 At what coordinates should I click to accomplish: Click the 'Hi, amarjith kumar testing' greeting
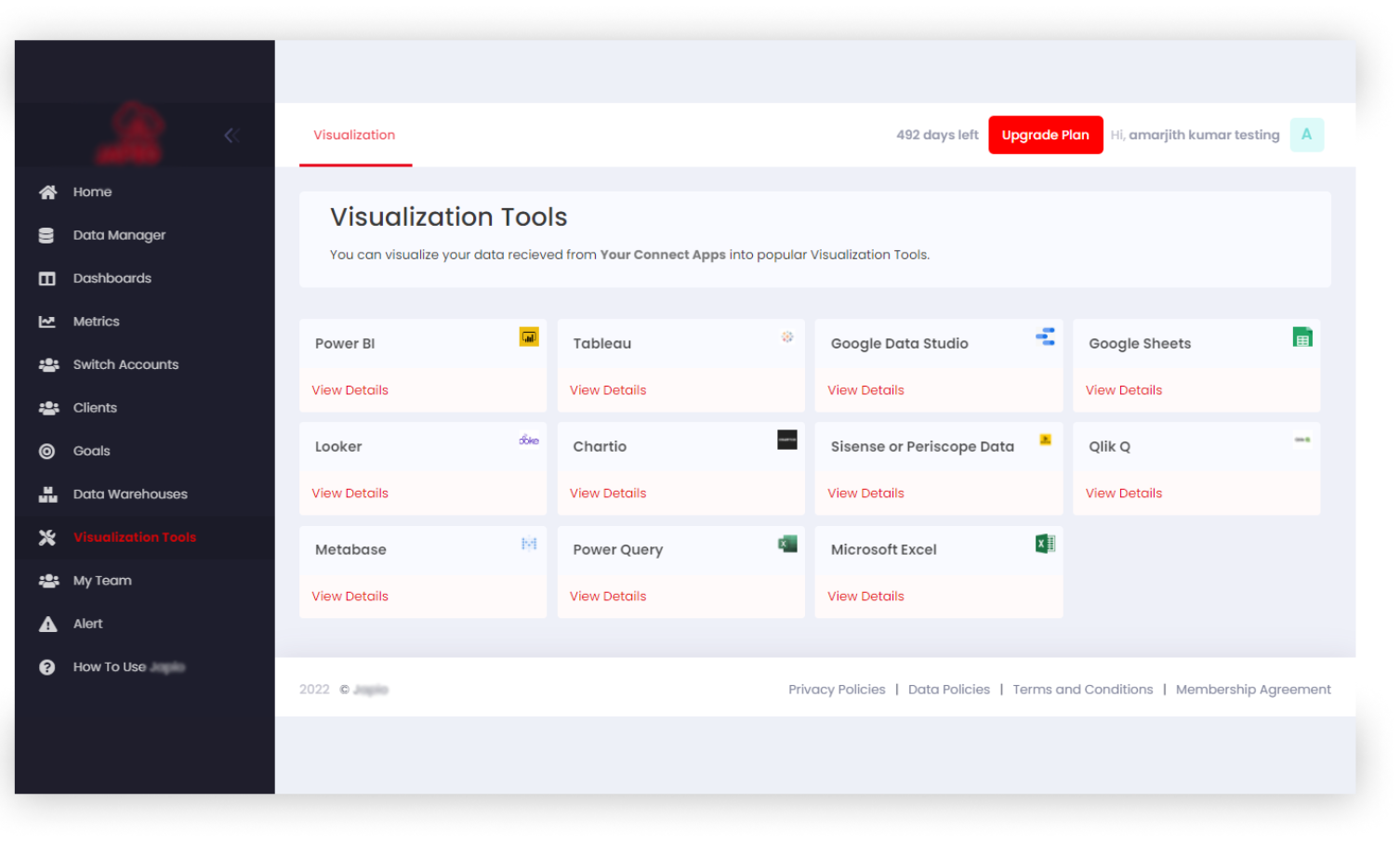pos(1195,135)
